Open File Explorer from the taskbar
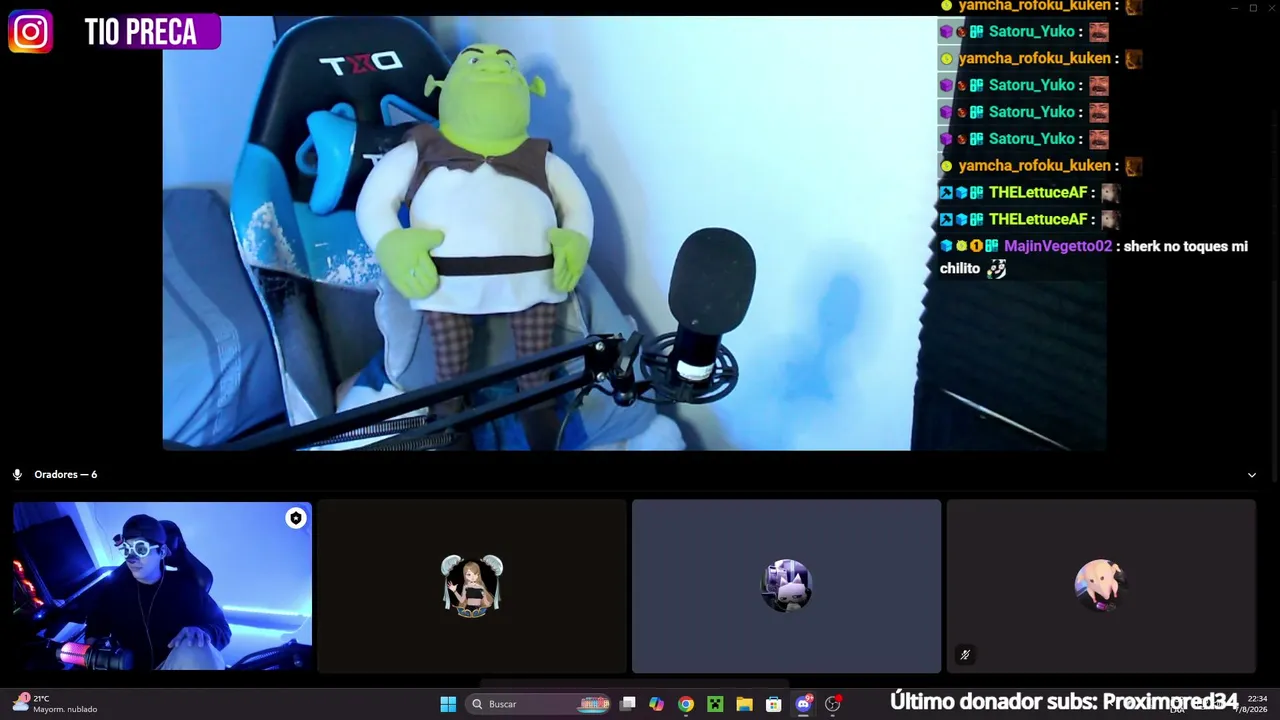This screenshot has height=720, width=1280. click(744, 704)
